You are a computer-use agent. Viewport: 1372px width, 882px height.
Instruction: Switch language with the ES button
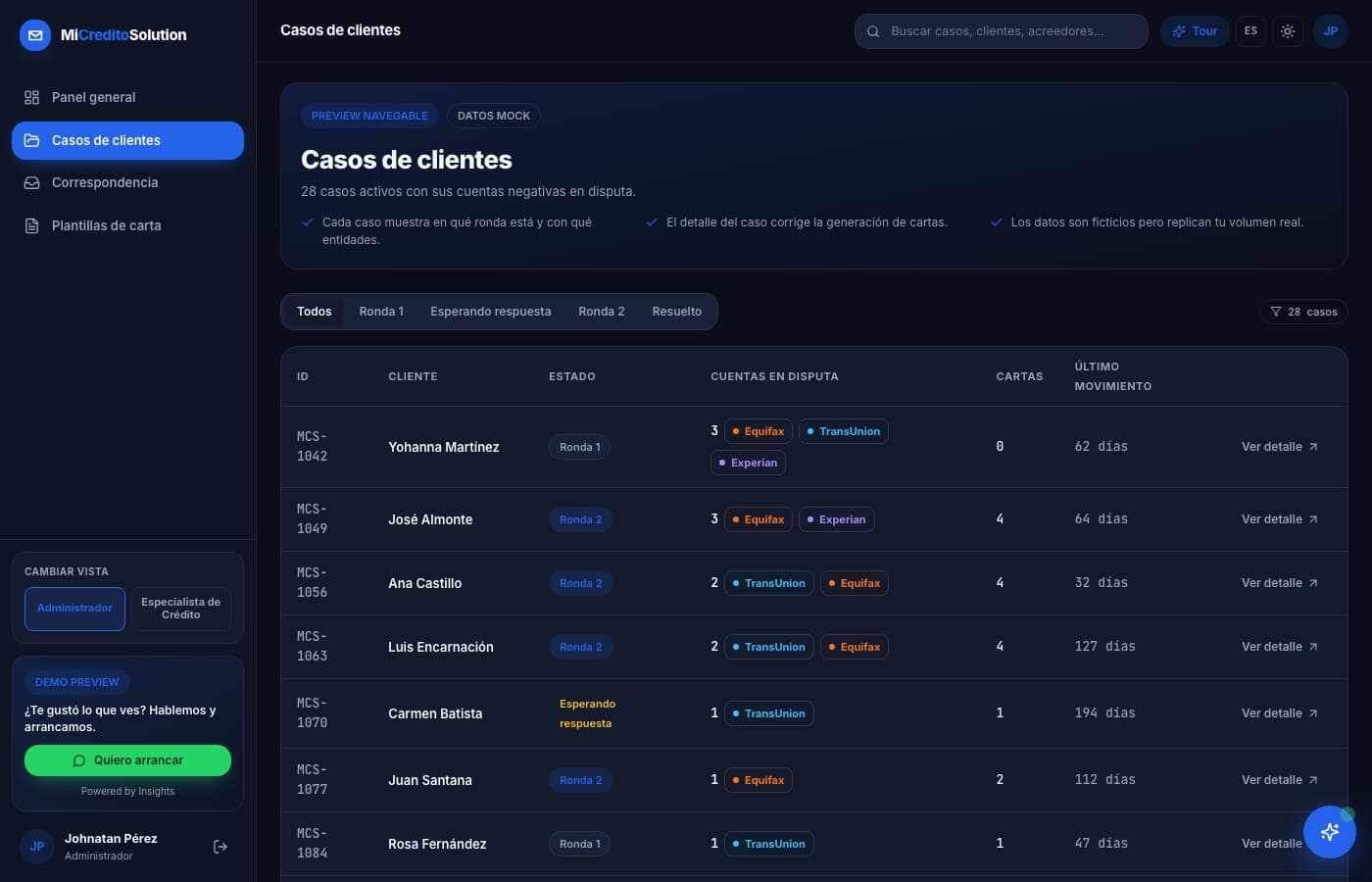(x=1250, y=31)
